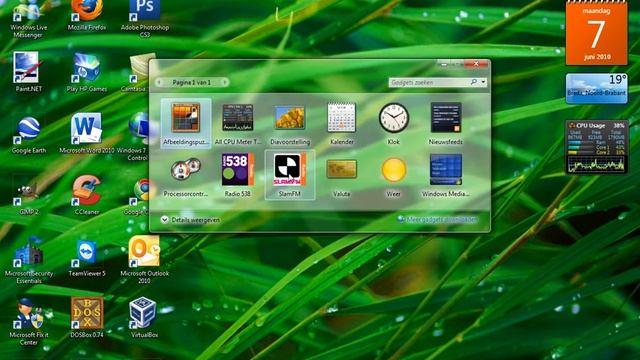Open TeamViewer 5 desktop shortcut
Screen dimensions: 640x360
[87, 258]
